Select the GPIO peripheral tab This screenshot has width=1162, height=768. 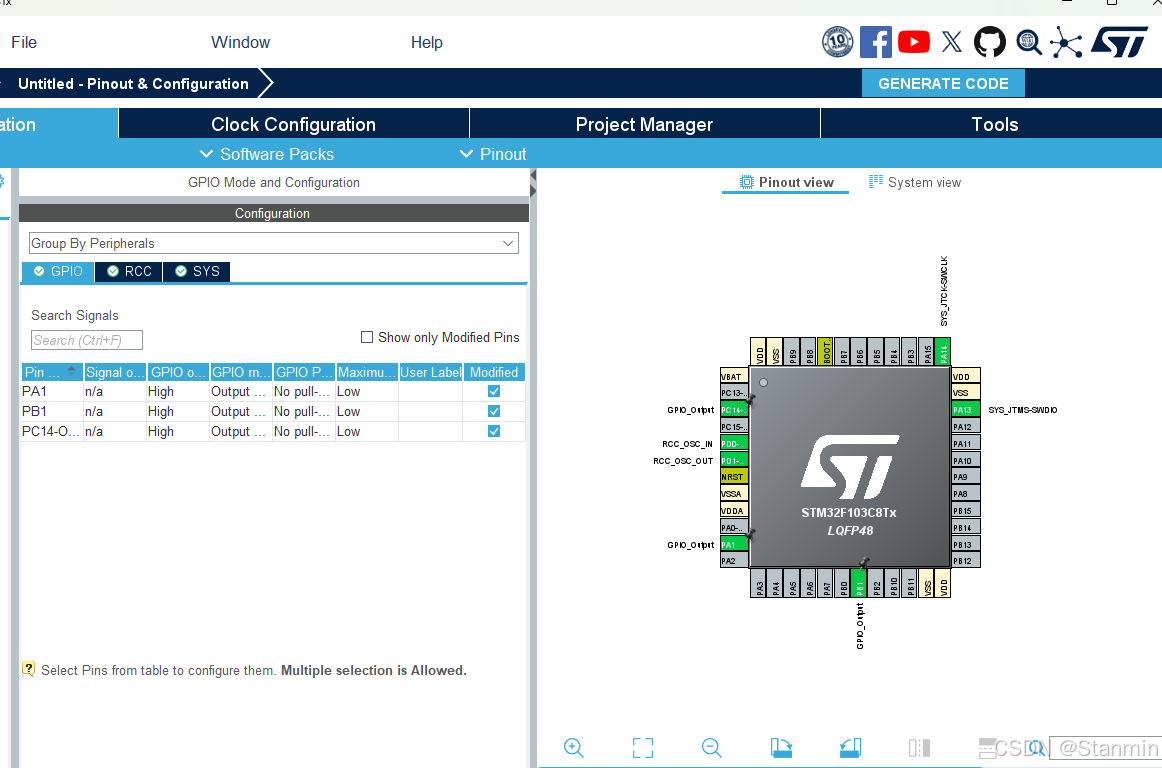[x=58, y=271]
